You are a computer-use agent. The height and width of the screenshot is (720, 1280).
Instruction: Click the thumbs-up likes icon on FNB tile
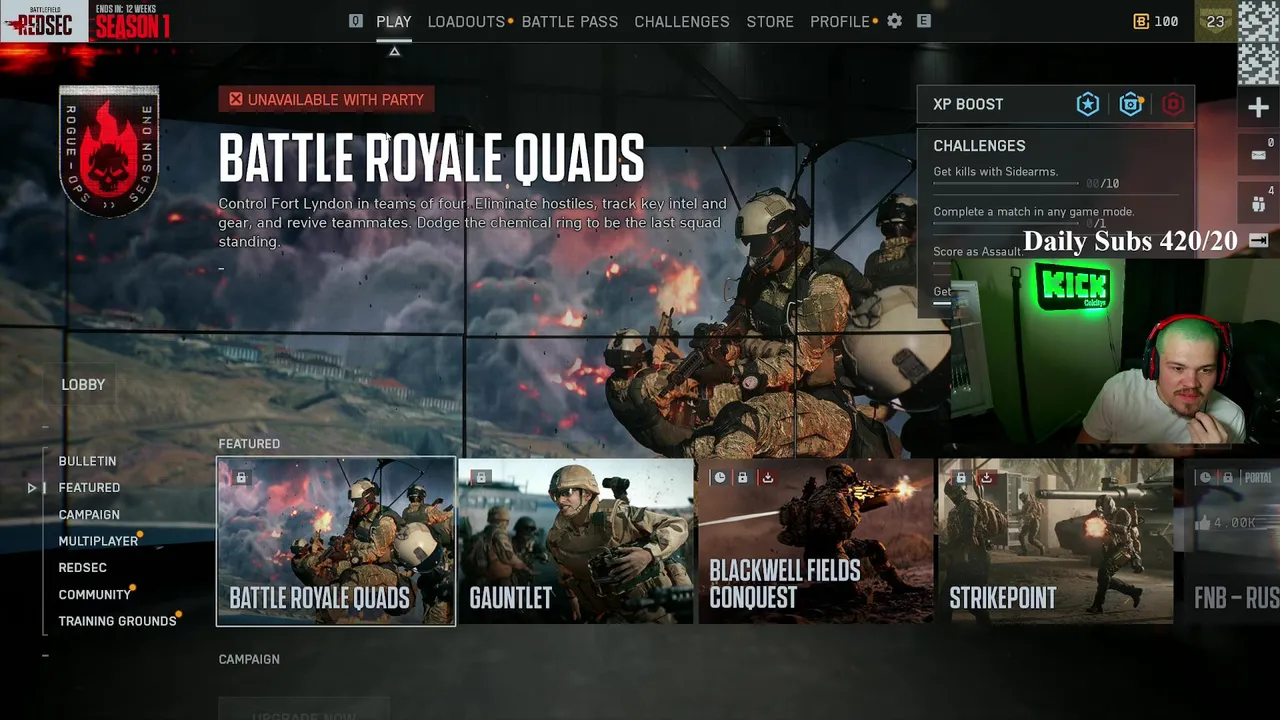[x=1202, y=523]
